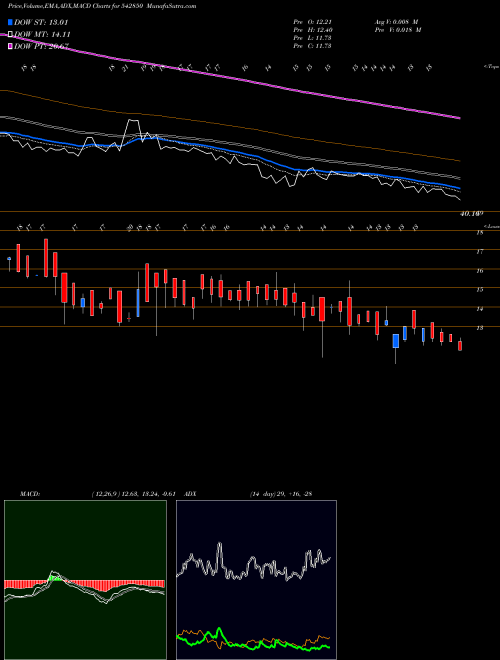Click the 'DOW ST: 13.01' legend text
500x660 pixels.
(41, 22)
